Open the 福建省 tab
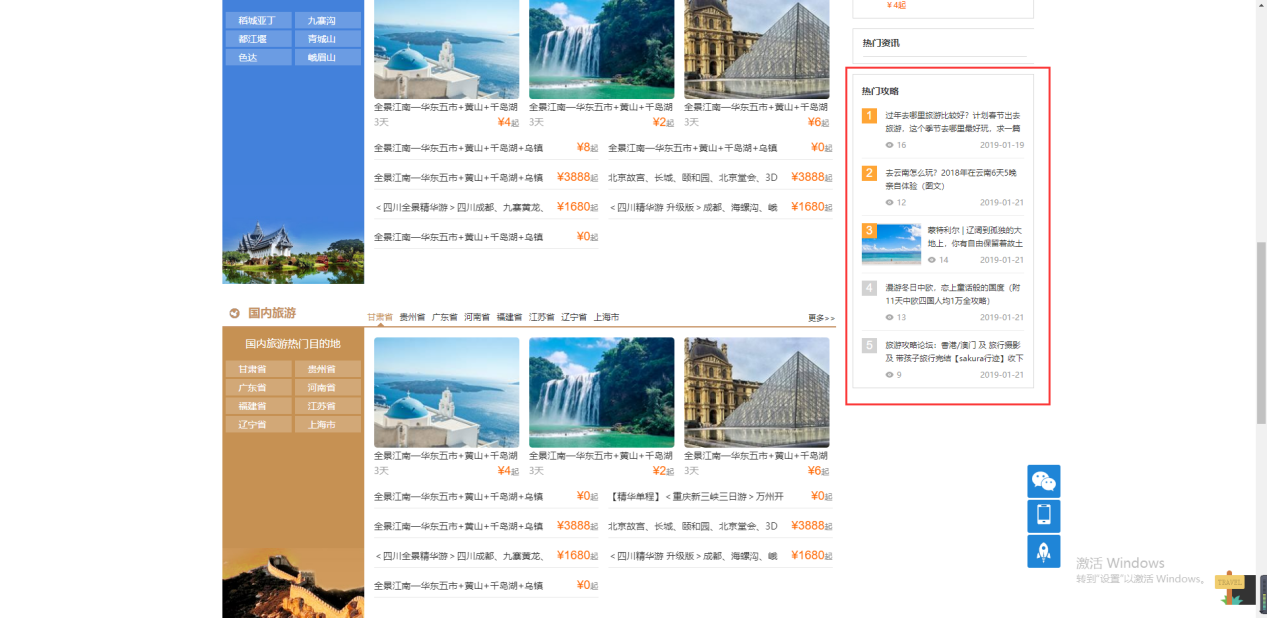Image resolution: width=1267 pixels, height=618 pixels. tap(509, 317)
